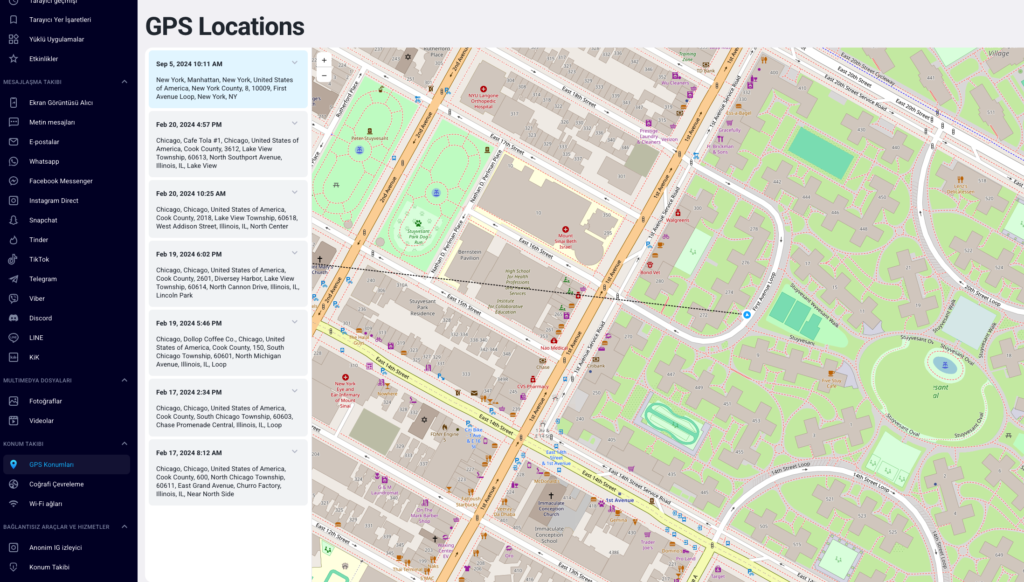Open the Fotoğraflar icon in the sidebar
Image resolution: width=1024 pixels, height=582 pixels.
point(13,401)
